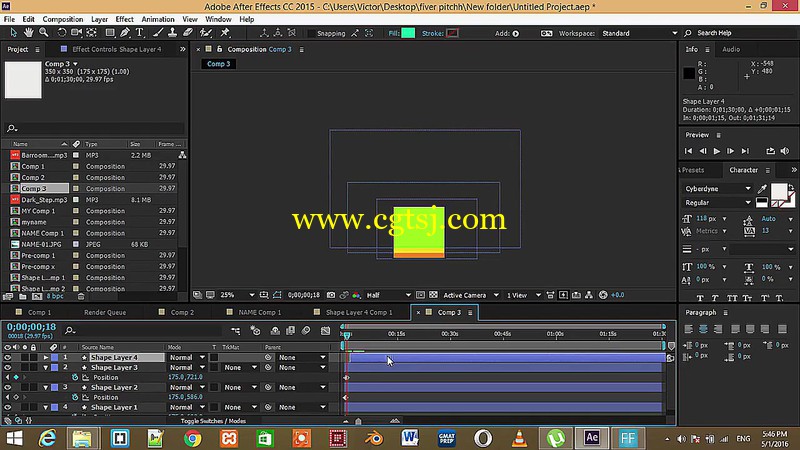The image size is (800, 450).
Task: Toggle transparency grid in viewer
Action: tap(433, 295)
